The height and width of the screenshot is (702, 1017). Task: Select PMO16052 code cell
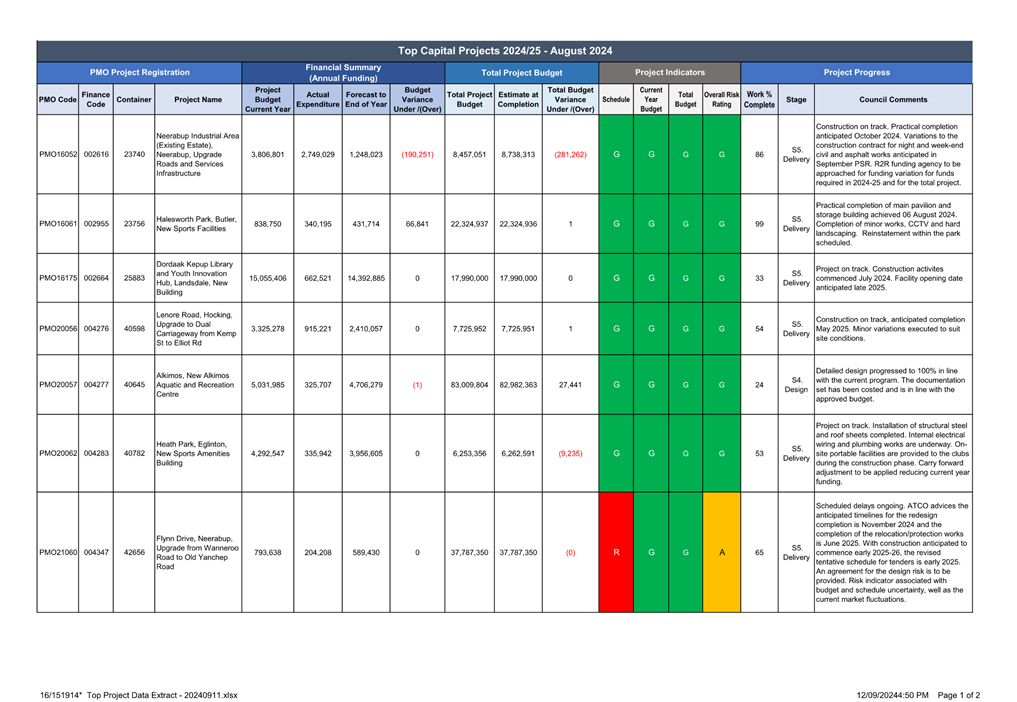tap(58, 154)
